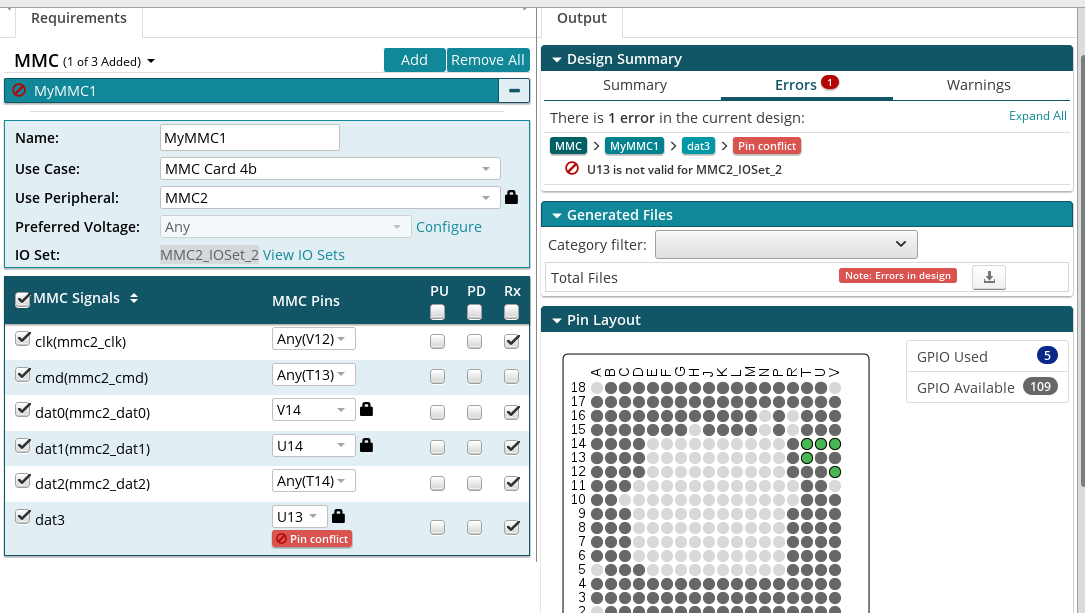Click the lock icon beside Use Peripheral MMC2
The height and width of the screenshot is (613, 1085).
tap(511, 197)
